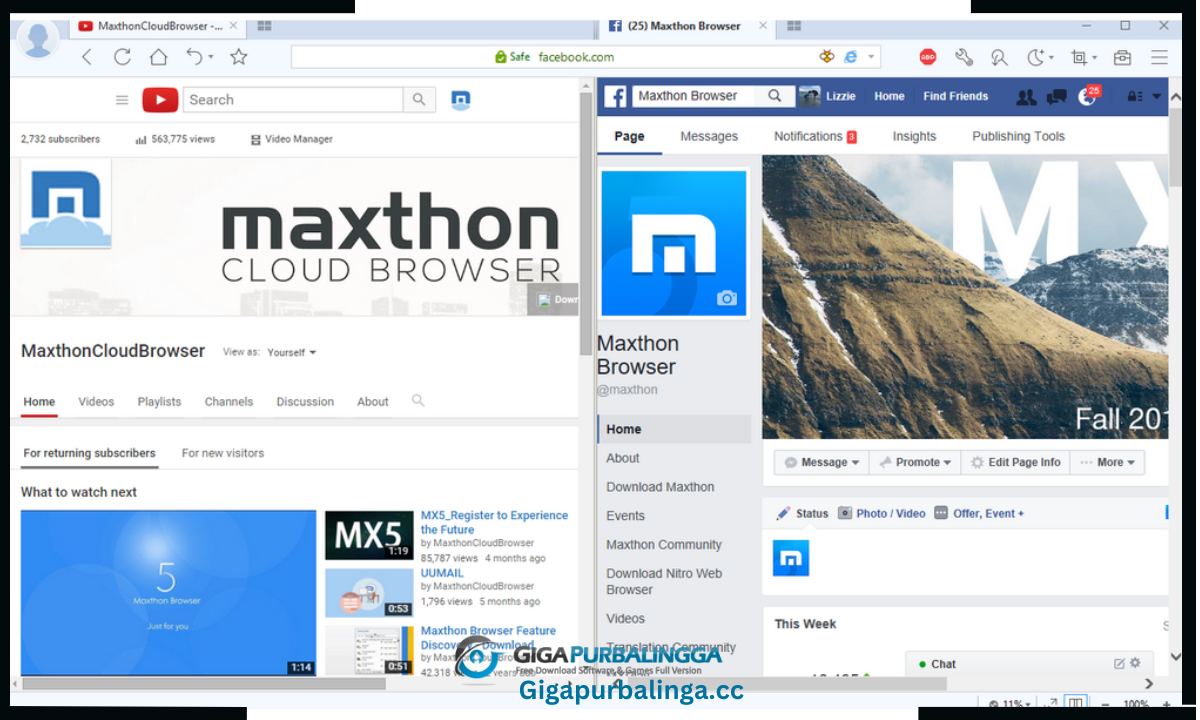Update profile picture via camera icon
The image size is (1200, 720).
tap(727, 298)
